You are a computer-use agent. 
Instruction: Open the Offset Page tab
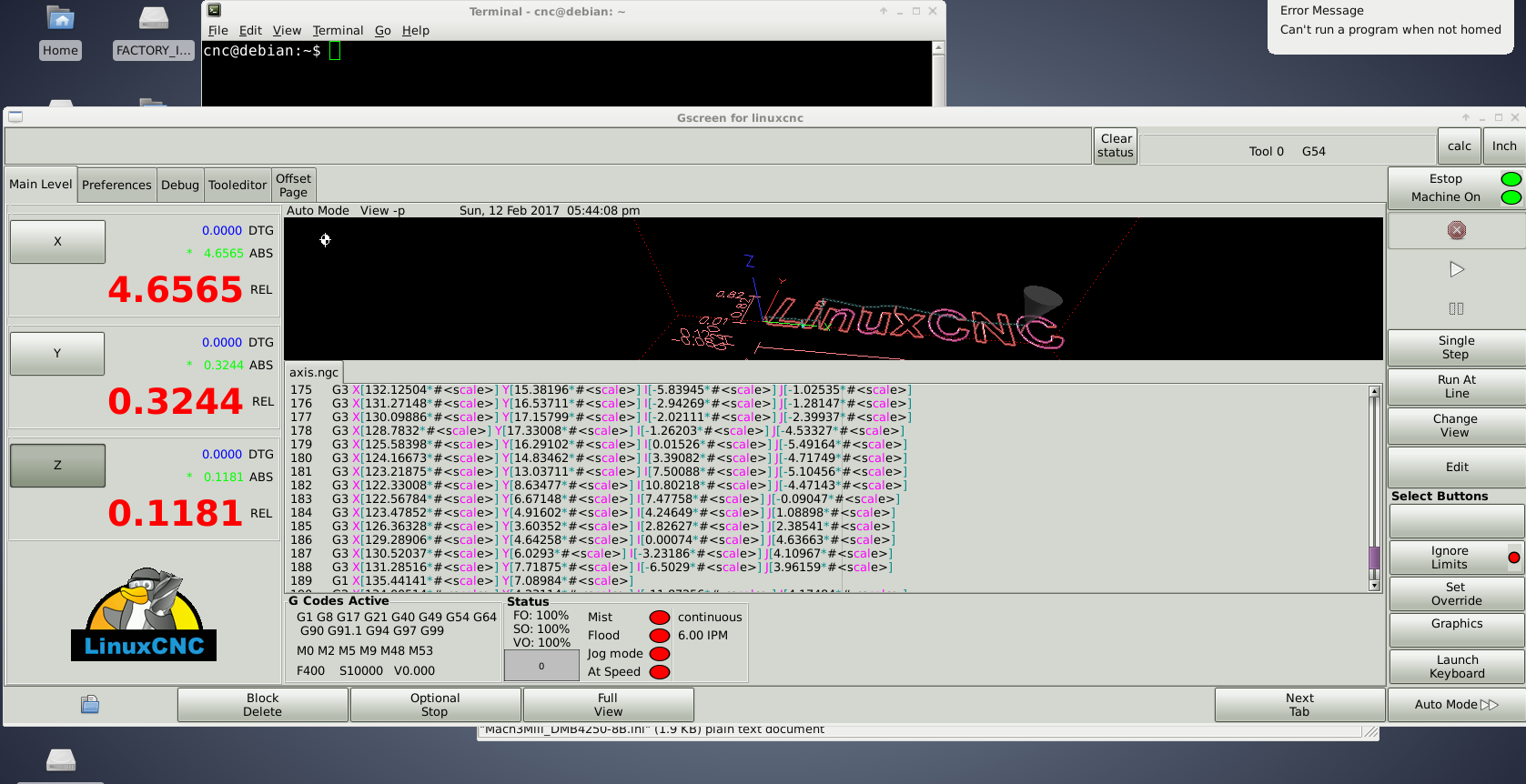293,185
